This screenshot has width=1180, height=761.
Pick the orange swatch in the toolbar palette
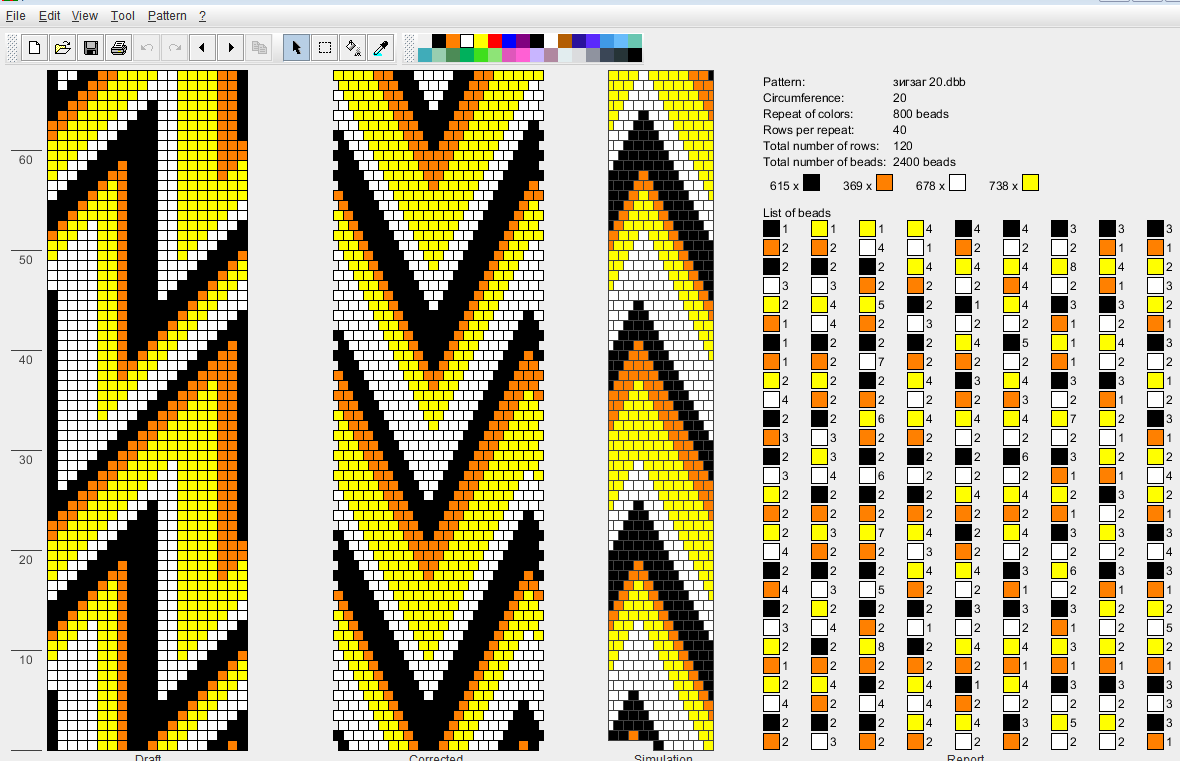tap(452, 41)
